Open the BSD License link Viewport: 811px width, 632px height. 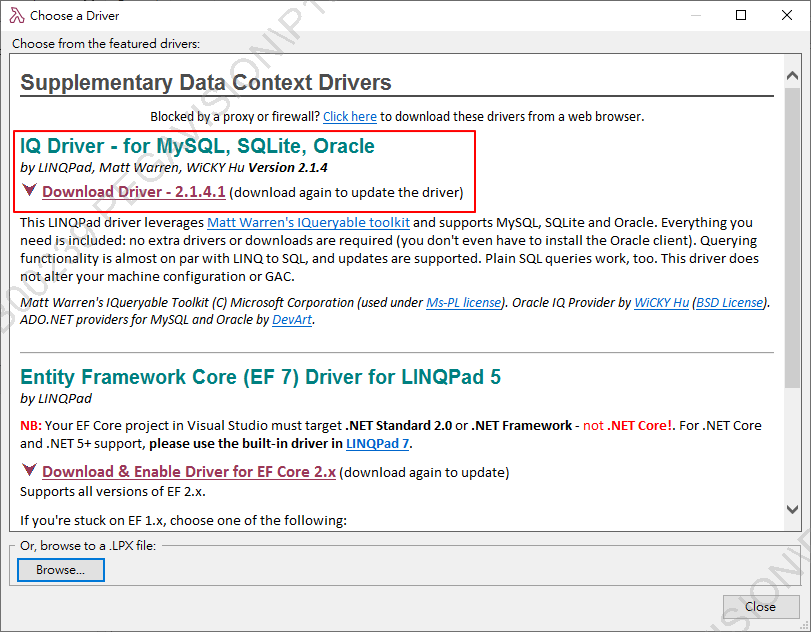pos(730,303)
